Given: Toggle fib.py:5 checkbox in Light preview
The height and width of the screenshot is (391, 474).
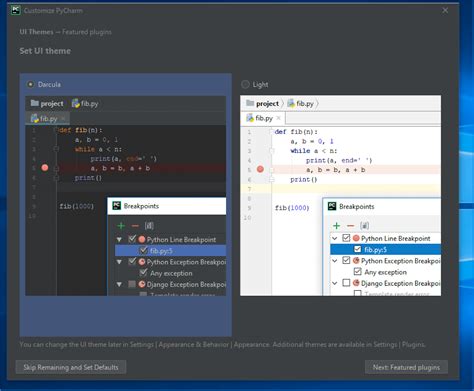Looking at the screenshot, I should [358, 249].
